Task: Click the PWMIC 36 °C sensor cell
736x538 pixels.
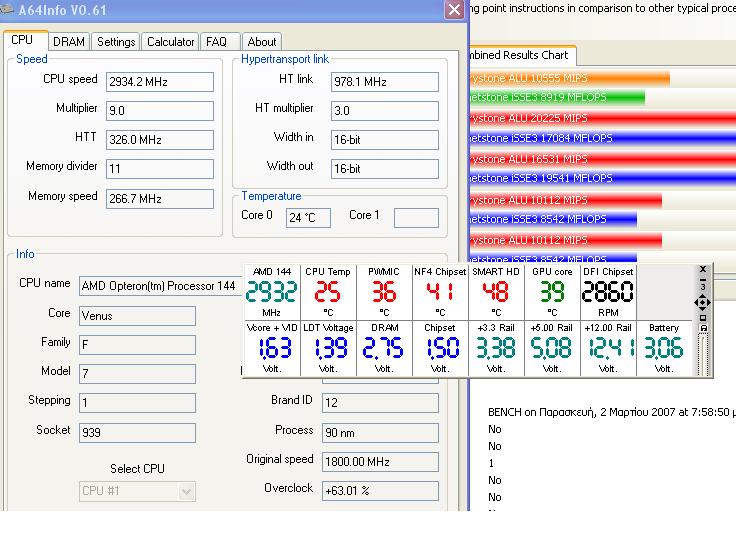Action: (x=384, y=292)
